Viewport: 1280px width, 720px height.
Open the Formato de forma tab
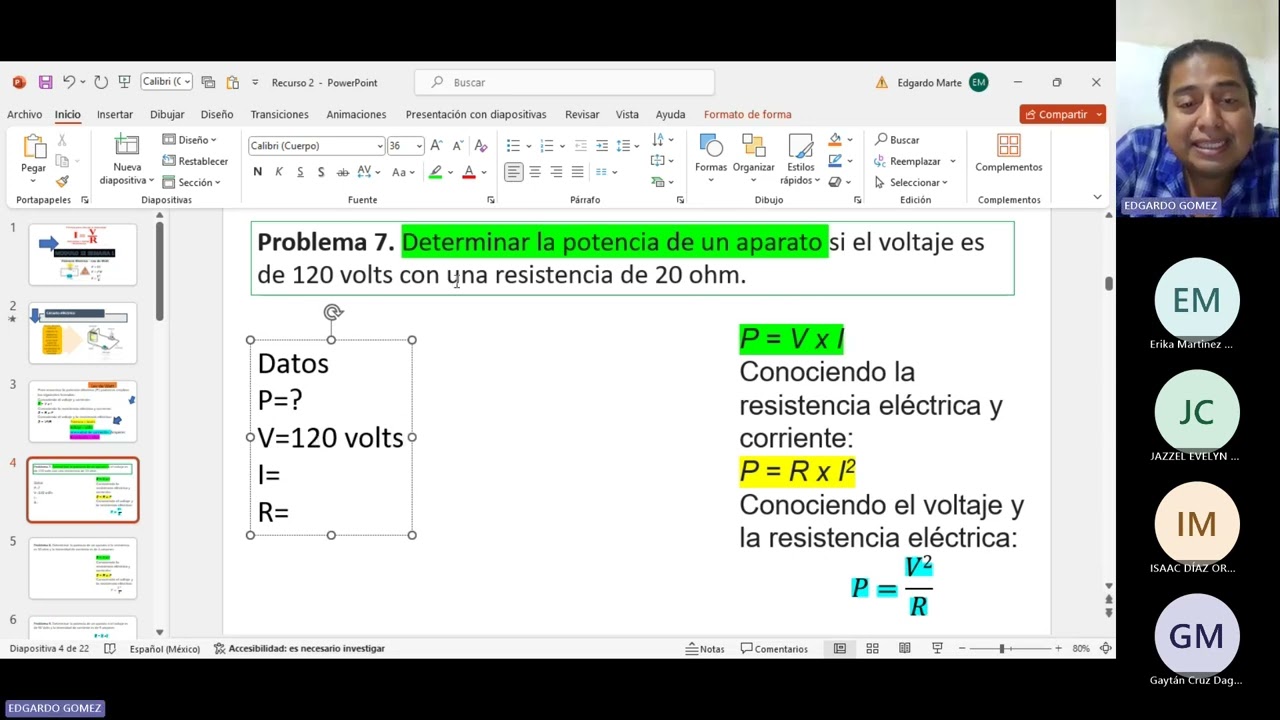(747, 115)
